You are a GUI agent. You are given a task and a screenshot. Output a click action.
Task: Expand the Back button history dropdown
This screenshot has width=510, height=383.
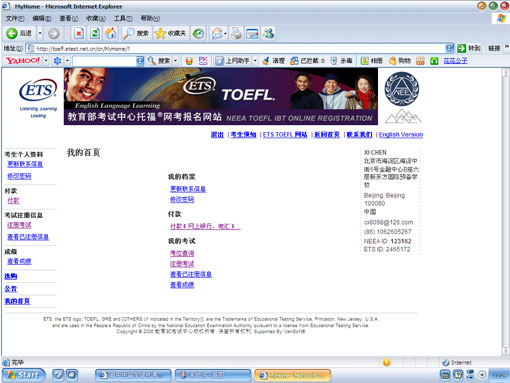(40, 33)
